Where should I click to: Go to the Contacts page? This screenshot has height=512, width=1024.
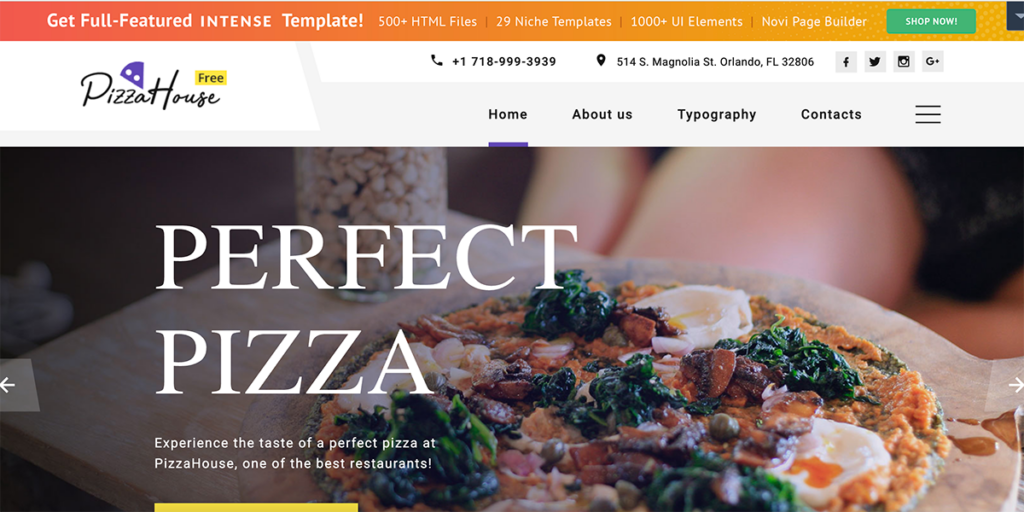point(831,114)
